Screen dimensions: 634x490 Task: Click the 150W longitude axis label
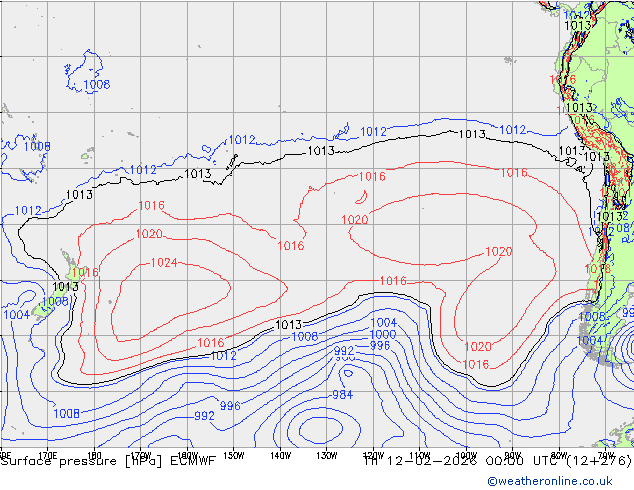[x=234, y=456]
